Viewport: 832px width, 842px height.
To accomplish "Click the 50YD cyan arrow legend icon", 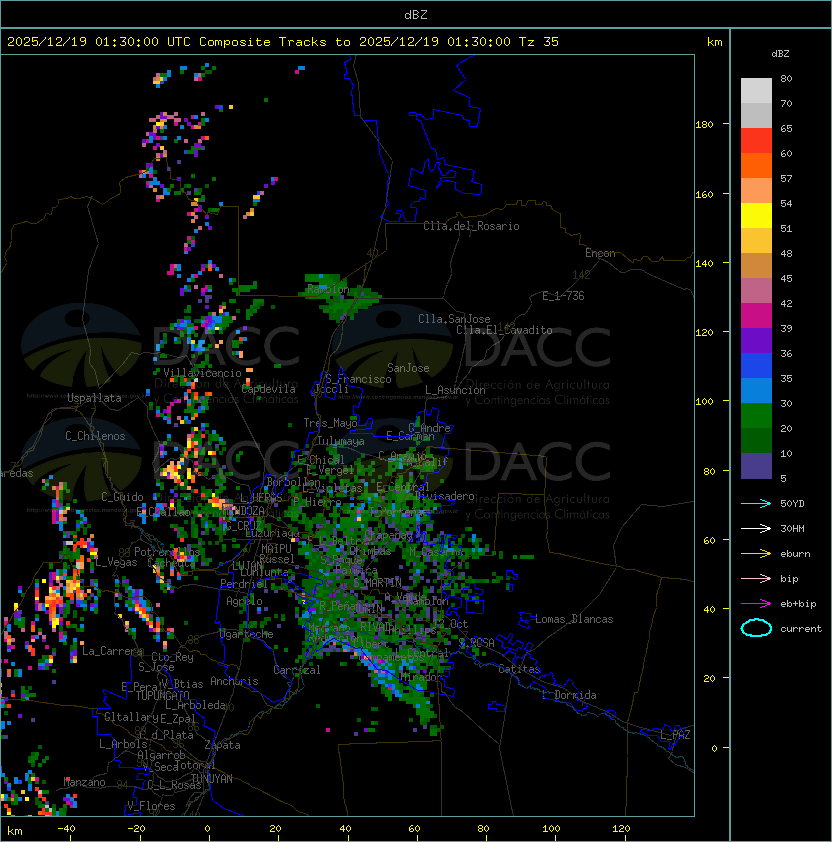I will (x=756, y=503).
